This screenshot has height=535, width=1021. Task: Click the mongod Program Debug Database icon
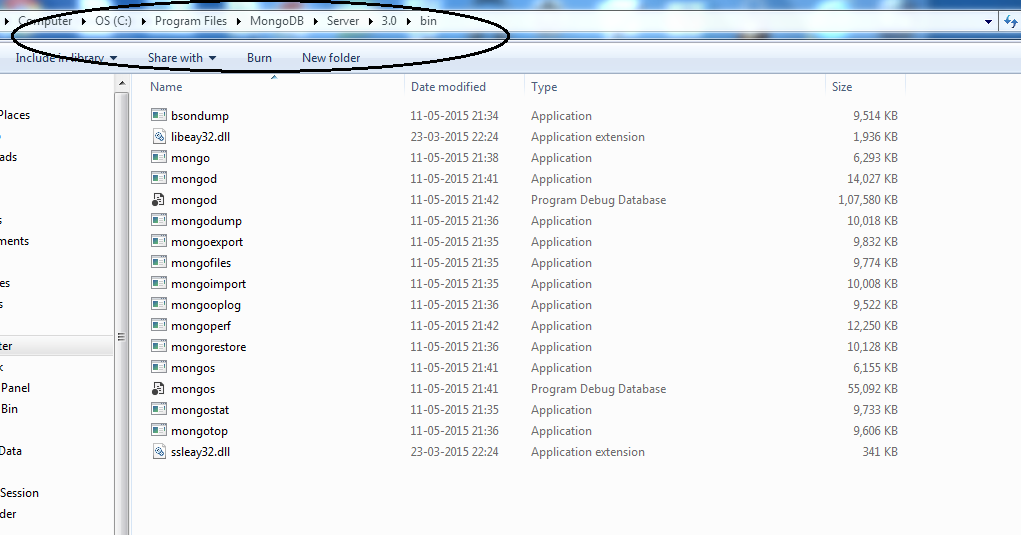158,199
